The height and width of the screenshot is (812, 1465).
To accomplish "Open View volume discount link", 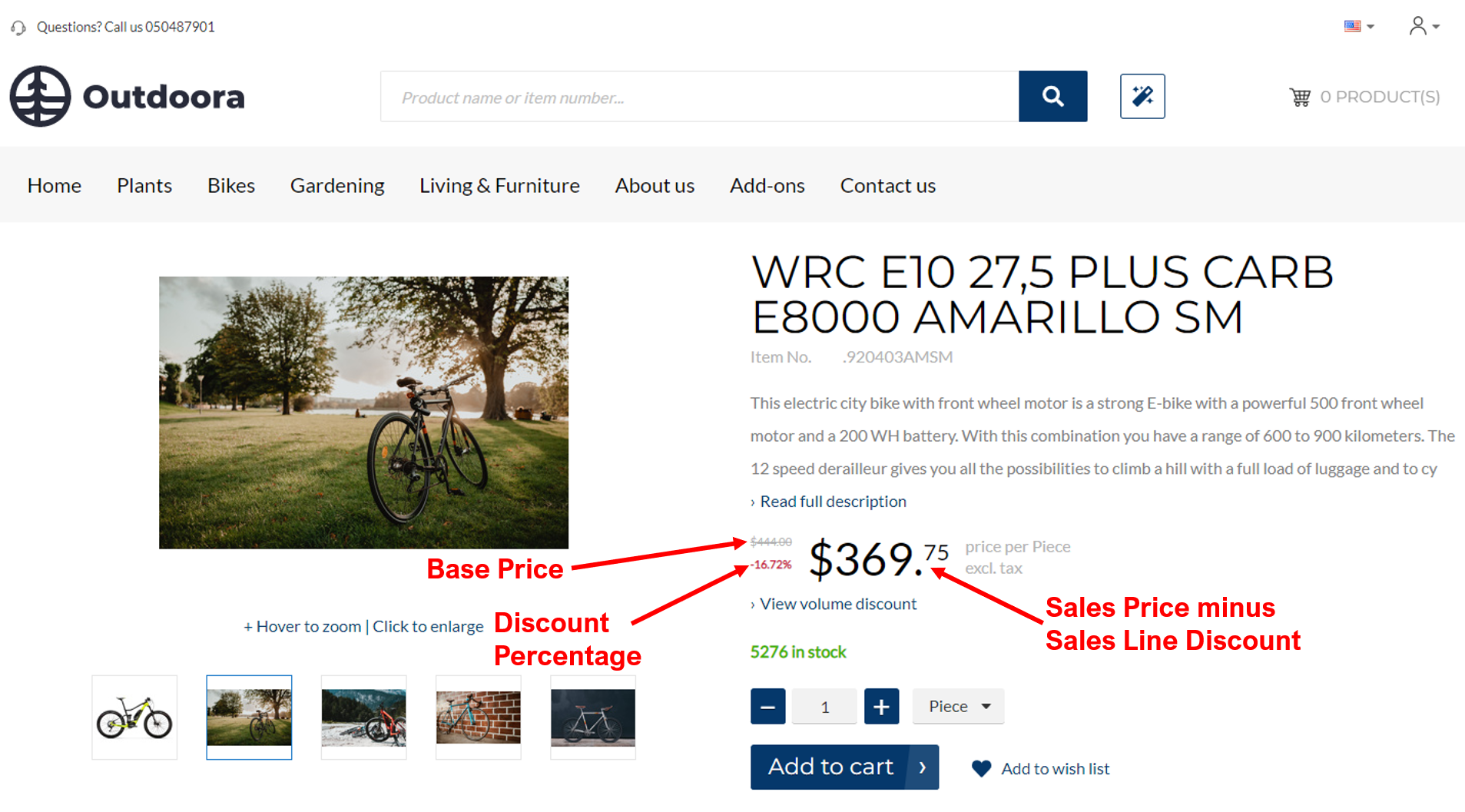I will point(838,604).
